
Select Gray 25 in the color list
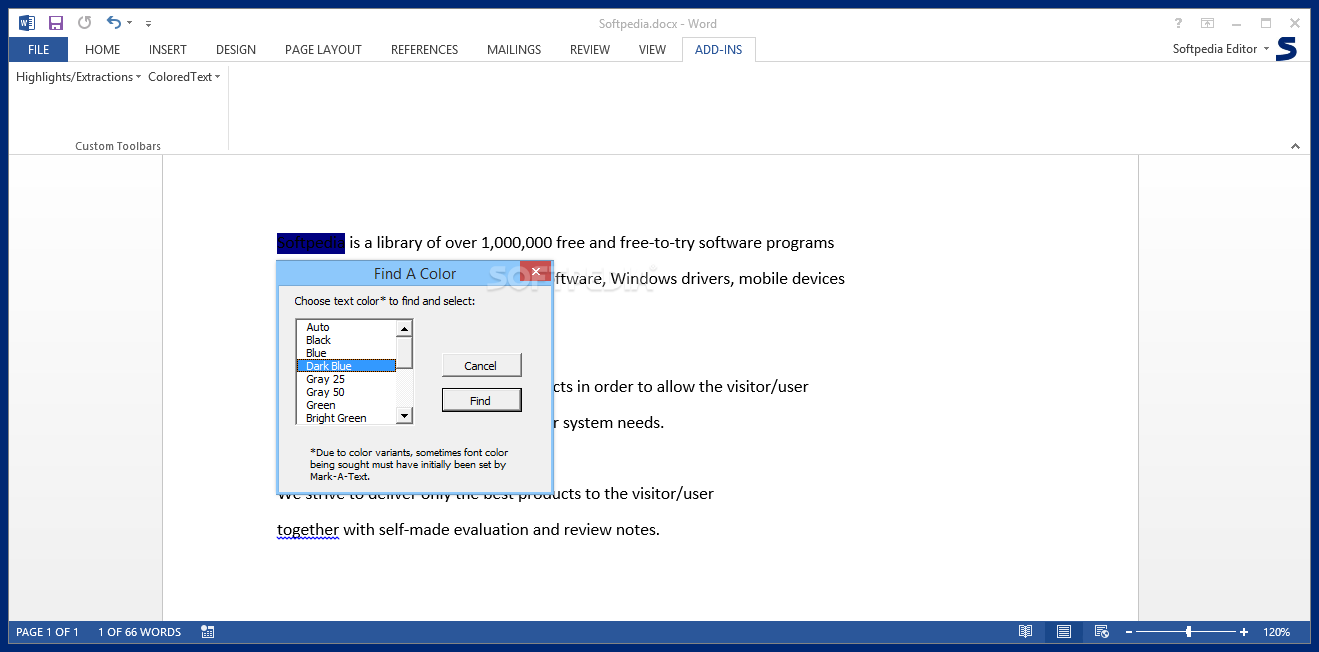coord(346,379)
